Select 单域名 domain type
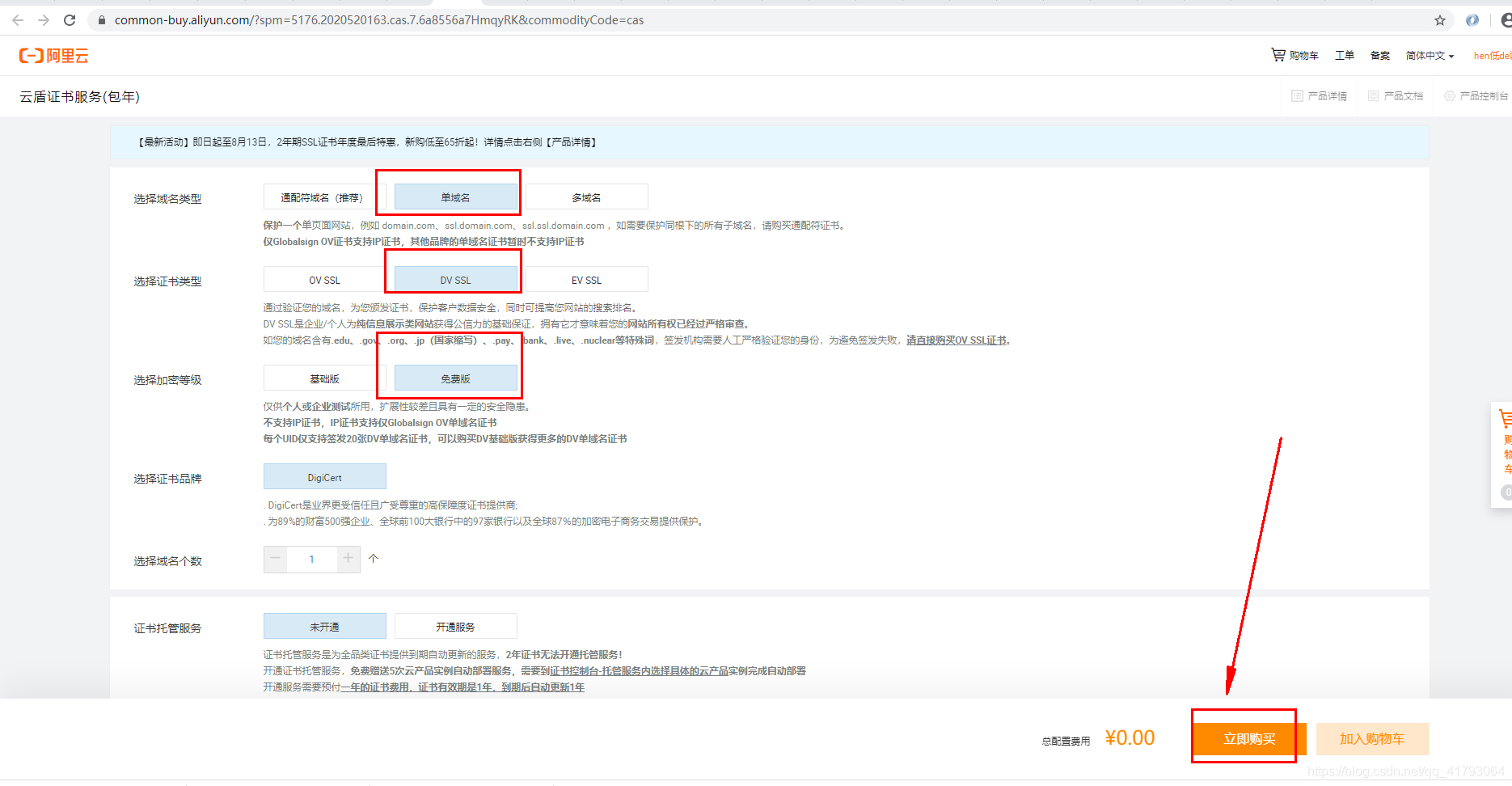 (455, 197)
